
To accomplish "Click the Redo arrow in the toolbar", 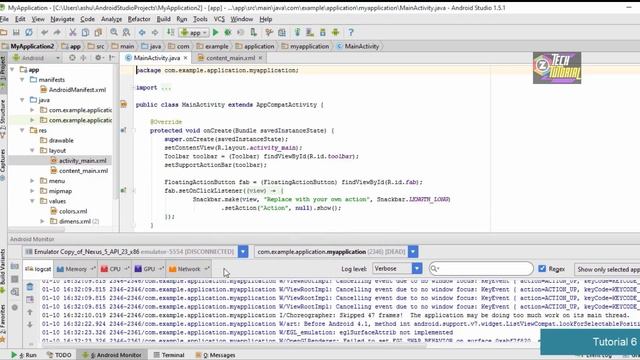I will [57, 33].
